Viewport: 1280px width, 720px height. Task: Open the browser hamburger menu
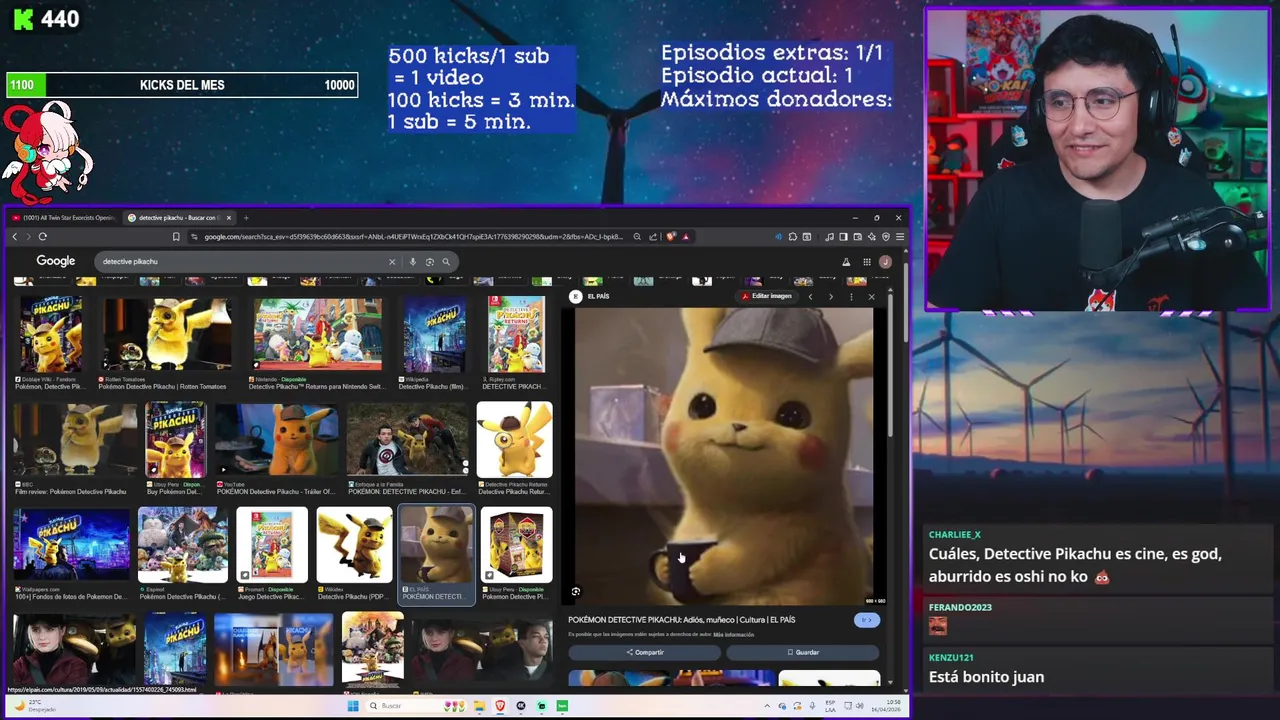tap(900, 237)
